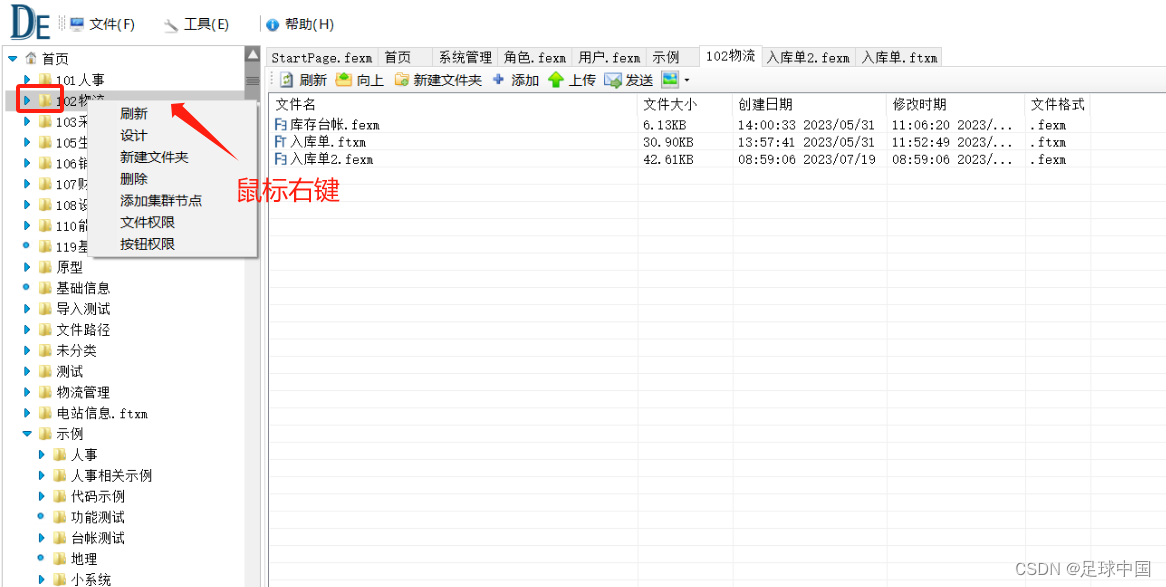Click the blue plus 添加 toolbar icon
Image resolution: width=1166 pixels, height=587 pixels.
point(497,79)
